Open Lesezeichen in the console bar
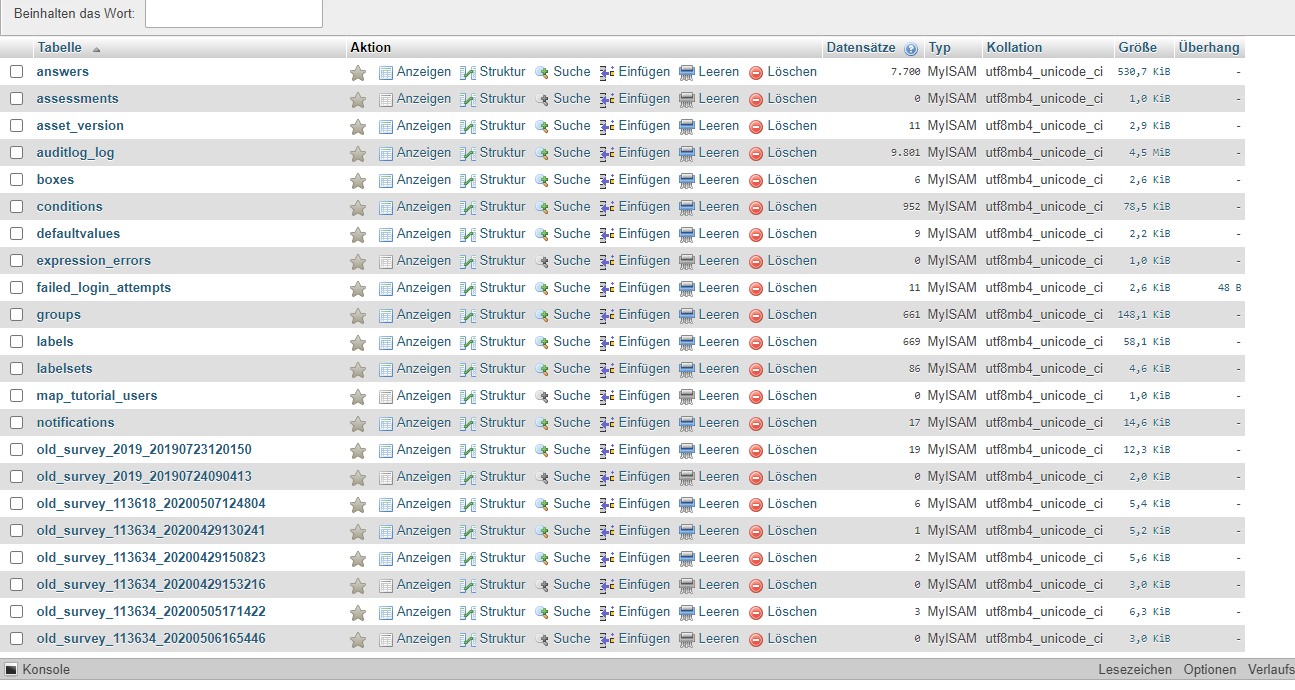Viewport: 1295px width, 690px height. (1135, 669)
